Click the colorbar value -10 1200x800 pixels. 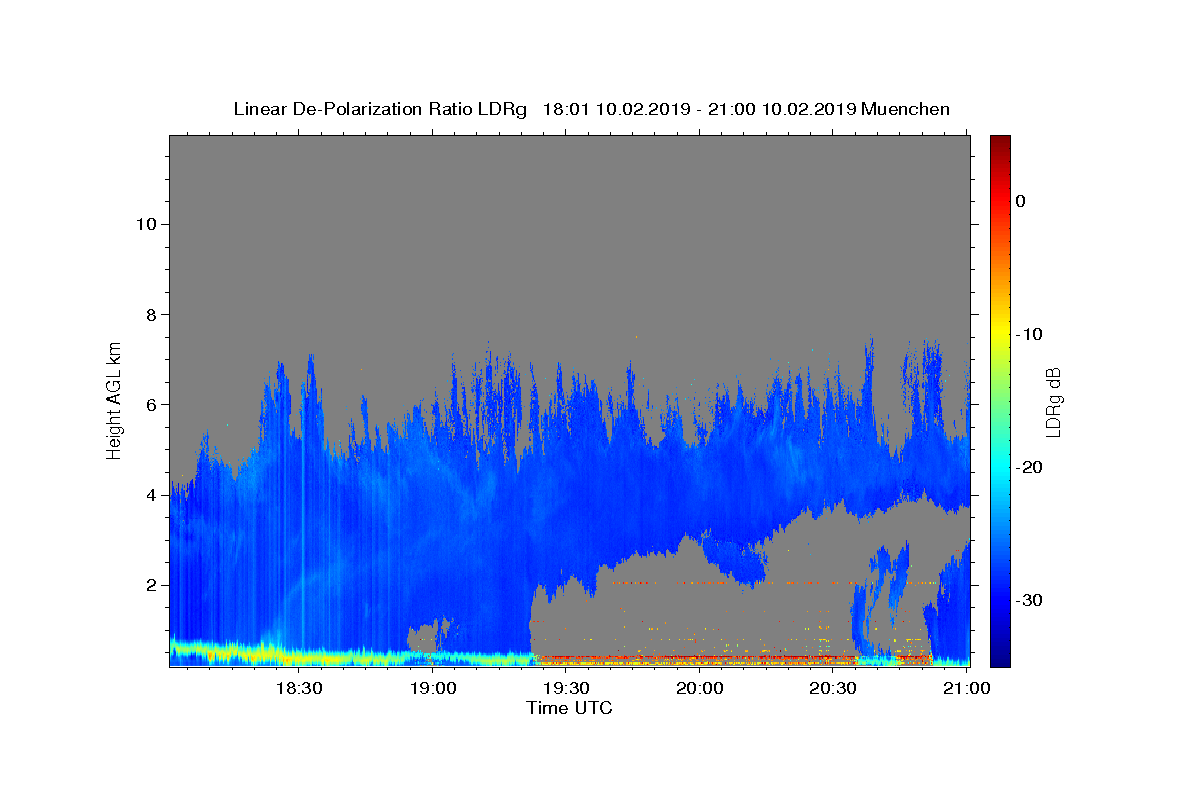(x=1030, y=334)
